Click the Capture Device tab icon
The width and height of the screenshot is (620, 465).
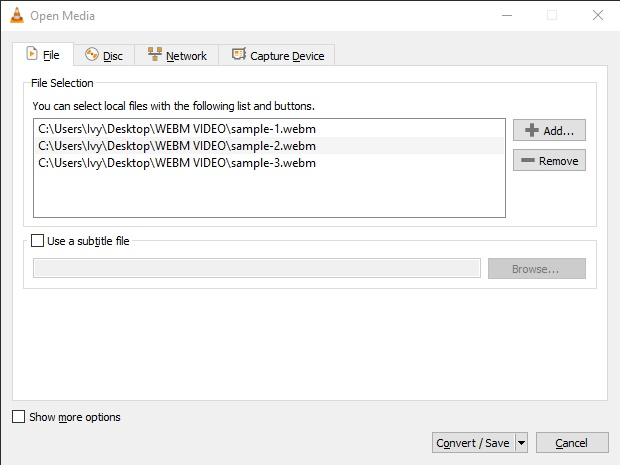tap(239, 54)
